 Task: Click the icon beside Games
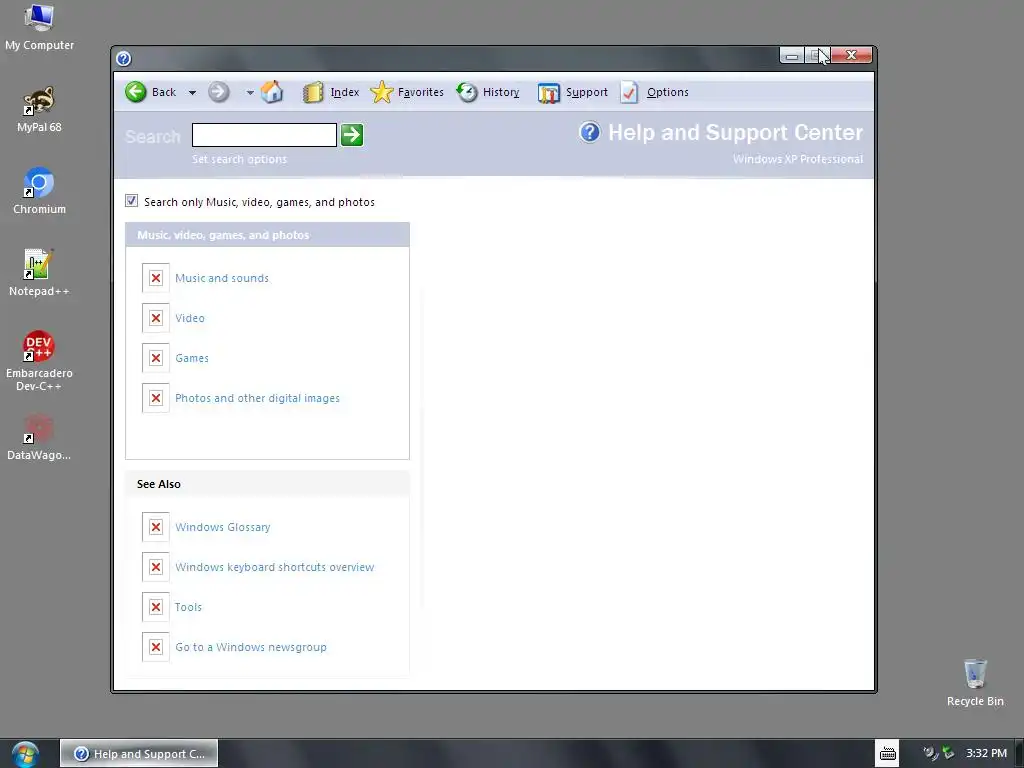155,358
